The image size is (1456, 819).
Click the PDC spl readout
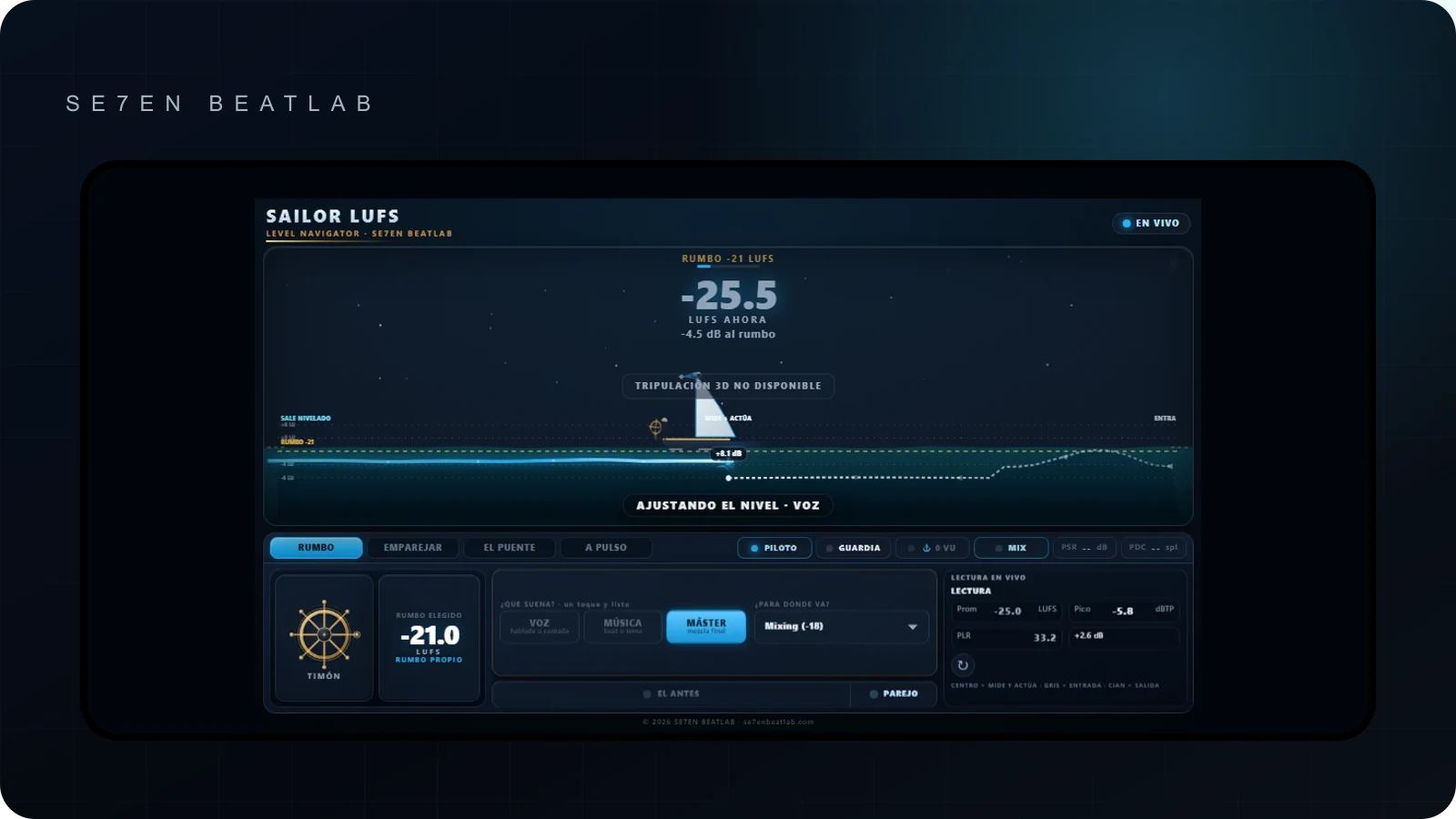coord(1154,548)
